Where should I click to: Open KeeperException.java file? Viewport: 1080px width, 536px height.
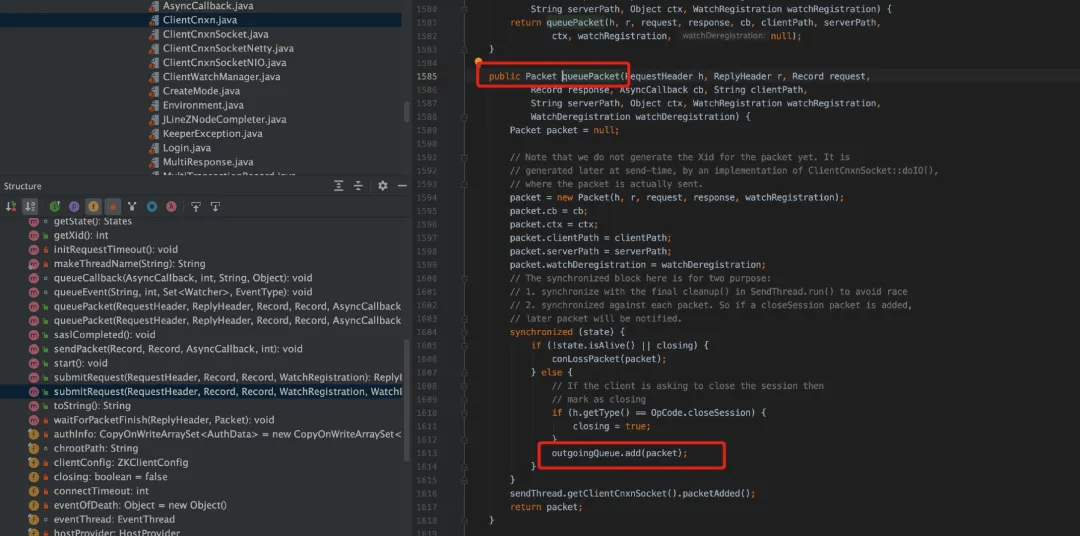(212, 134)
